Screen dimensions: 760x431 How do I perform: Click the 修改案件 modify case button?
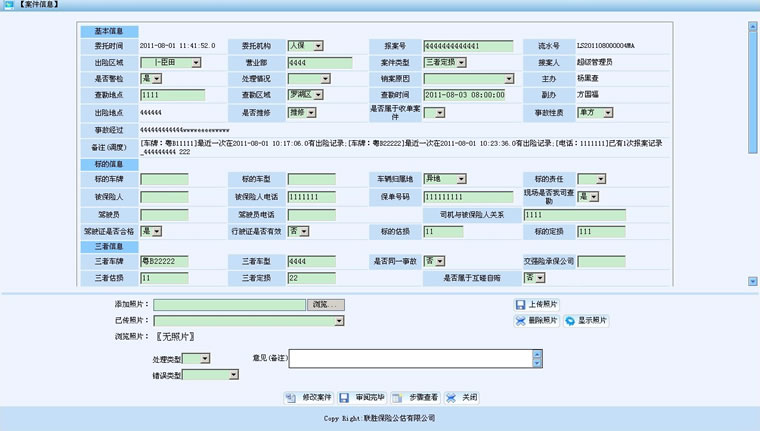(309, 398)
